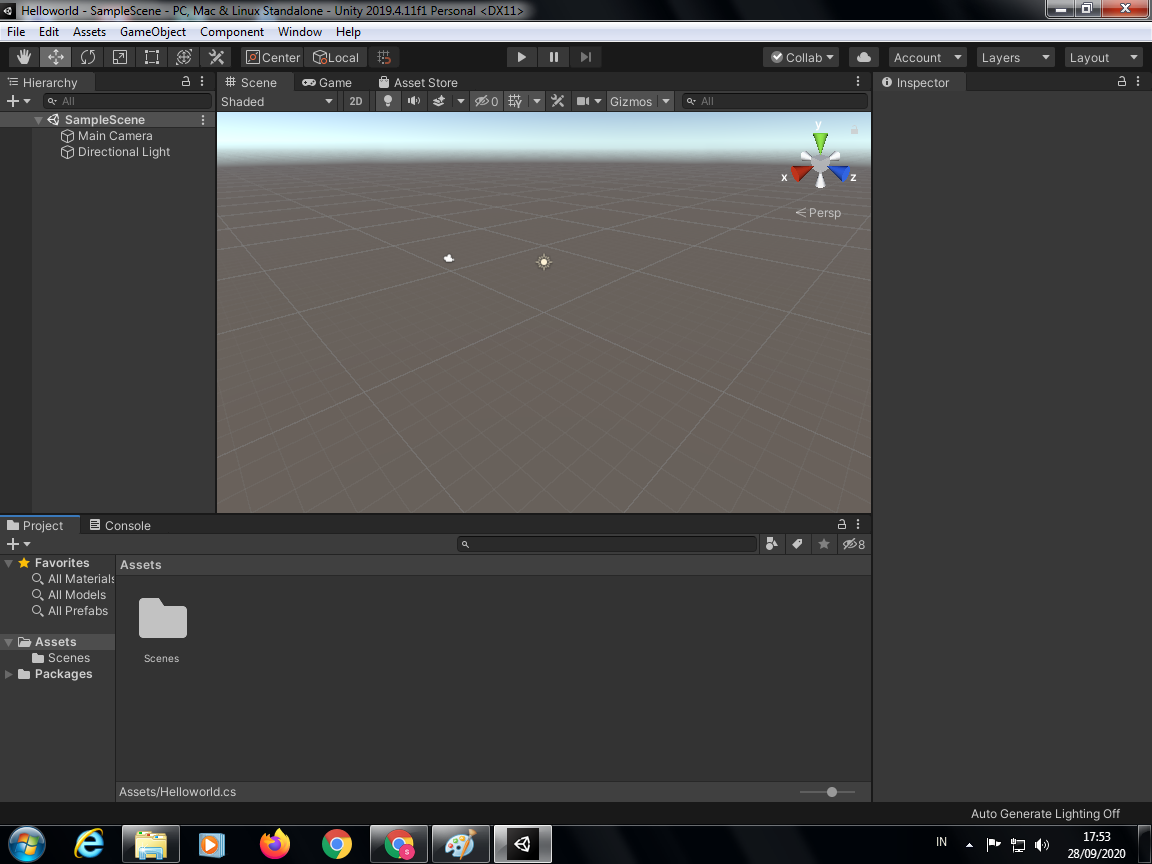Open the Layout dropdown
The width and height of the screenshot is (1152, 864).
point(1104,57)
